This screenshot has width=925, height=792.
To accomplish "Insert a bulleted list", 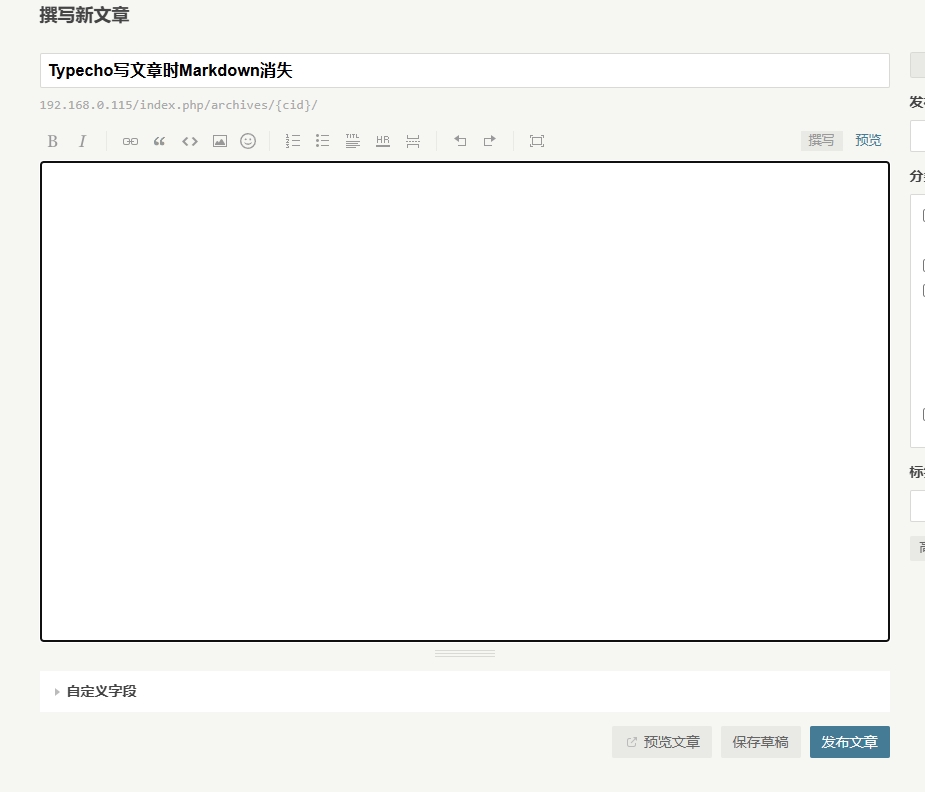I will click(x=323, y=140).
